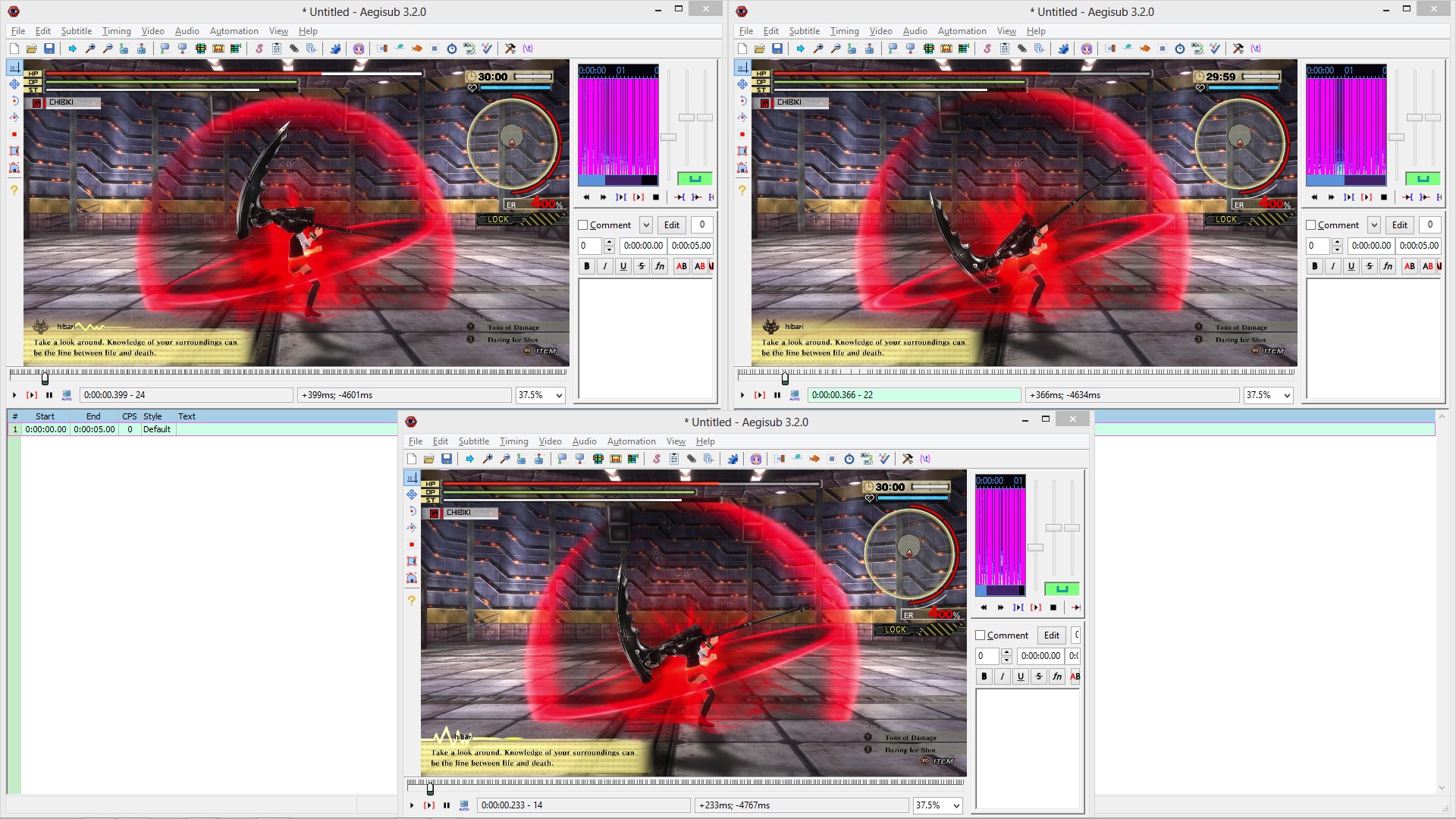Click Open Subtitles folder icon in bottom window
The width and height of the screenshot is (1456, 819).
click(429, 459)
